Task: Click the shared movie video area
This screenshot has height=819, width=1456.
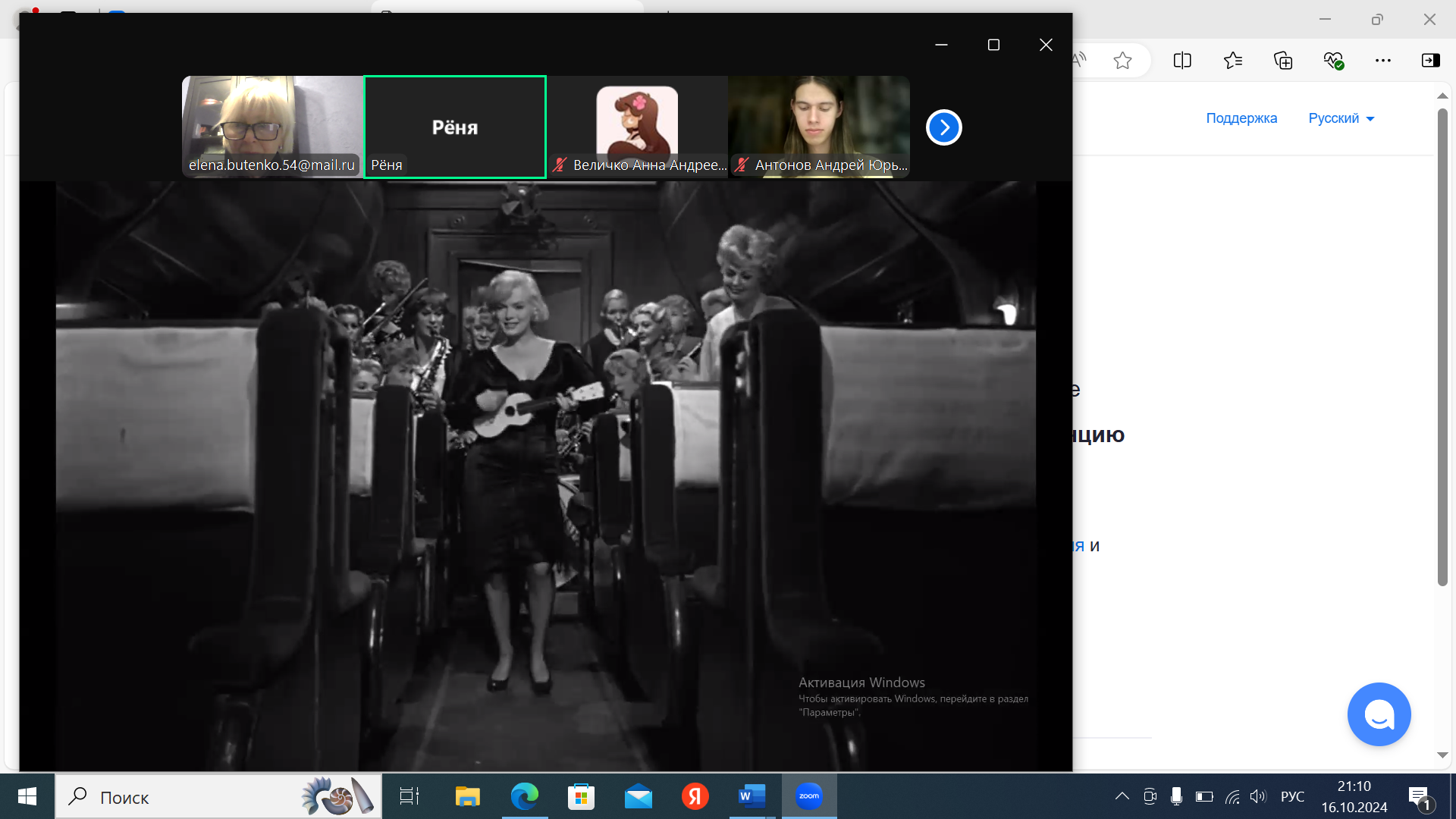Action: pos(546,476)
